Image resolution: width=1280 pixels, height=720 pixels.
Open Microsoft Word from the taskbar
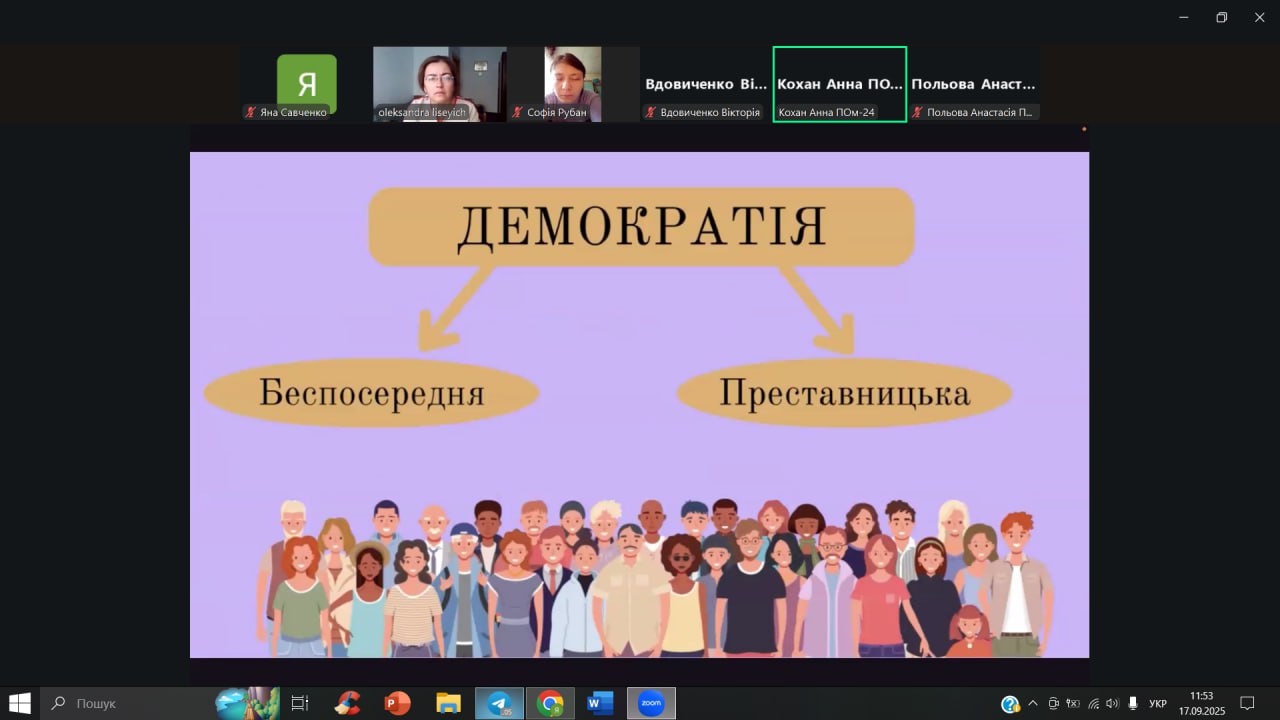[600, 703]
